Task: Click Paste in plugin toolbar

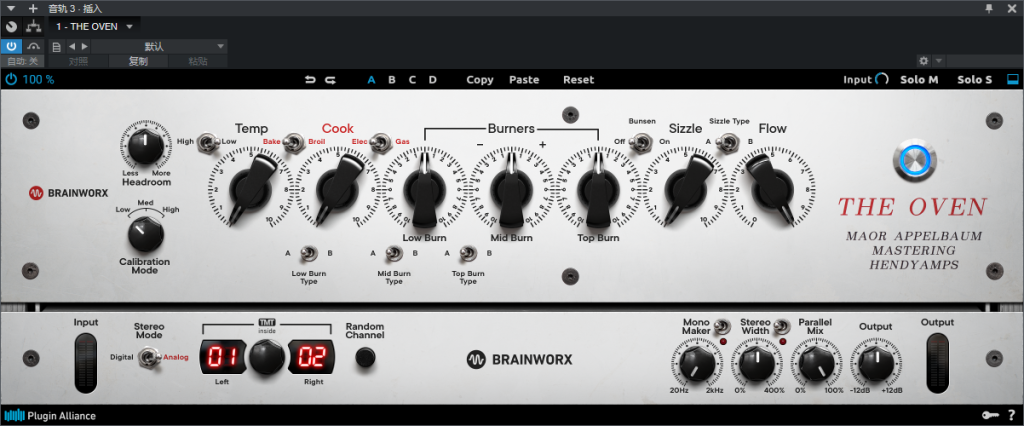Action: point(524,80)
